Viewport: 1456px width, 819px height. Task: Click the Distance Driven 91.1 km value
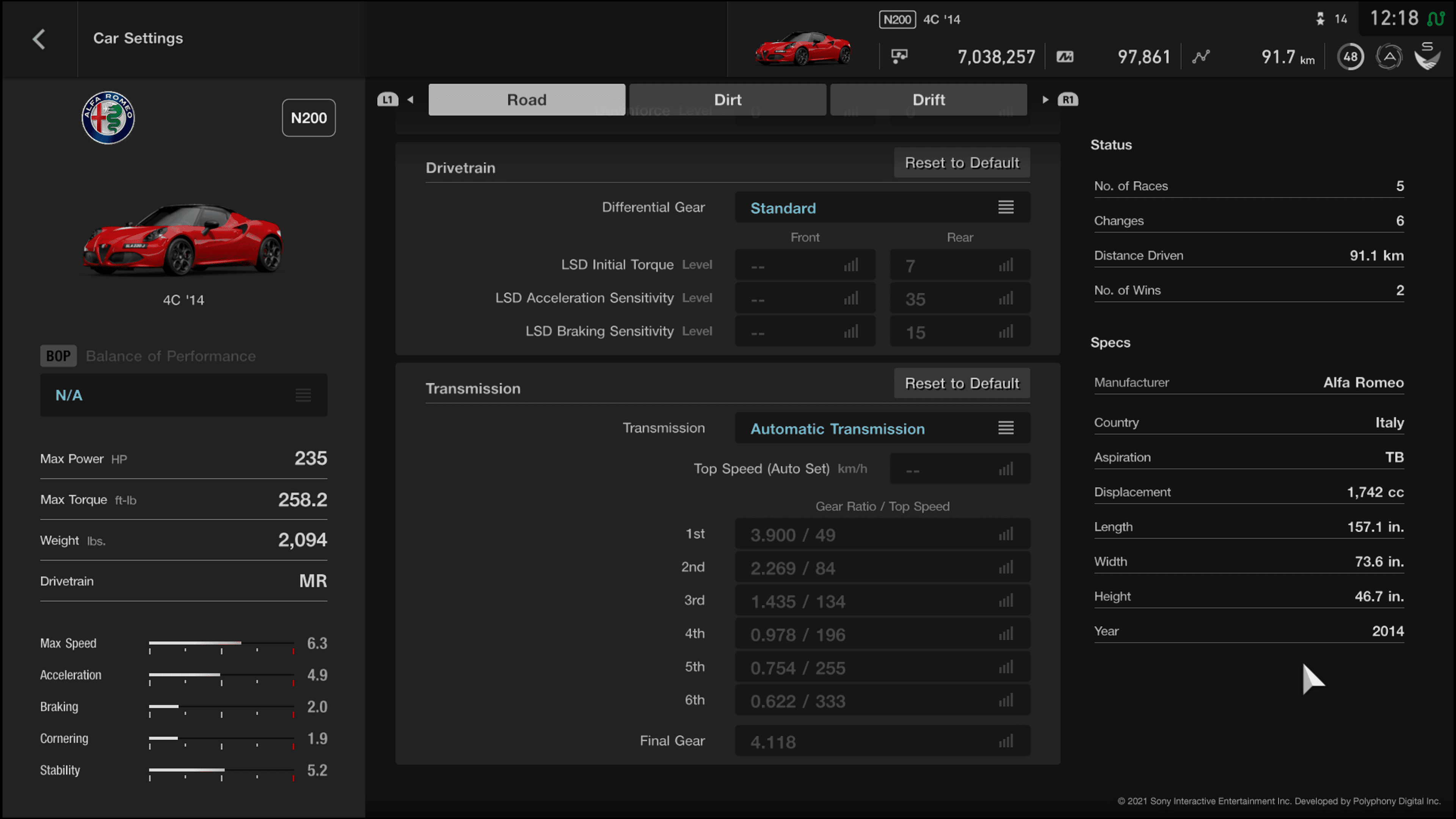(x=1376, y=256)
